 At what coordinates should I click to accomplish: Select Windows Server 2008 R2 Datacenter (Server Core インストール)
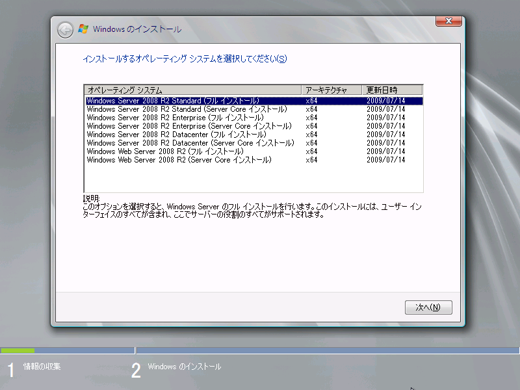click(254, 143)
